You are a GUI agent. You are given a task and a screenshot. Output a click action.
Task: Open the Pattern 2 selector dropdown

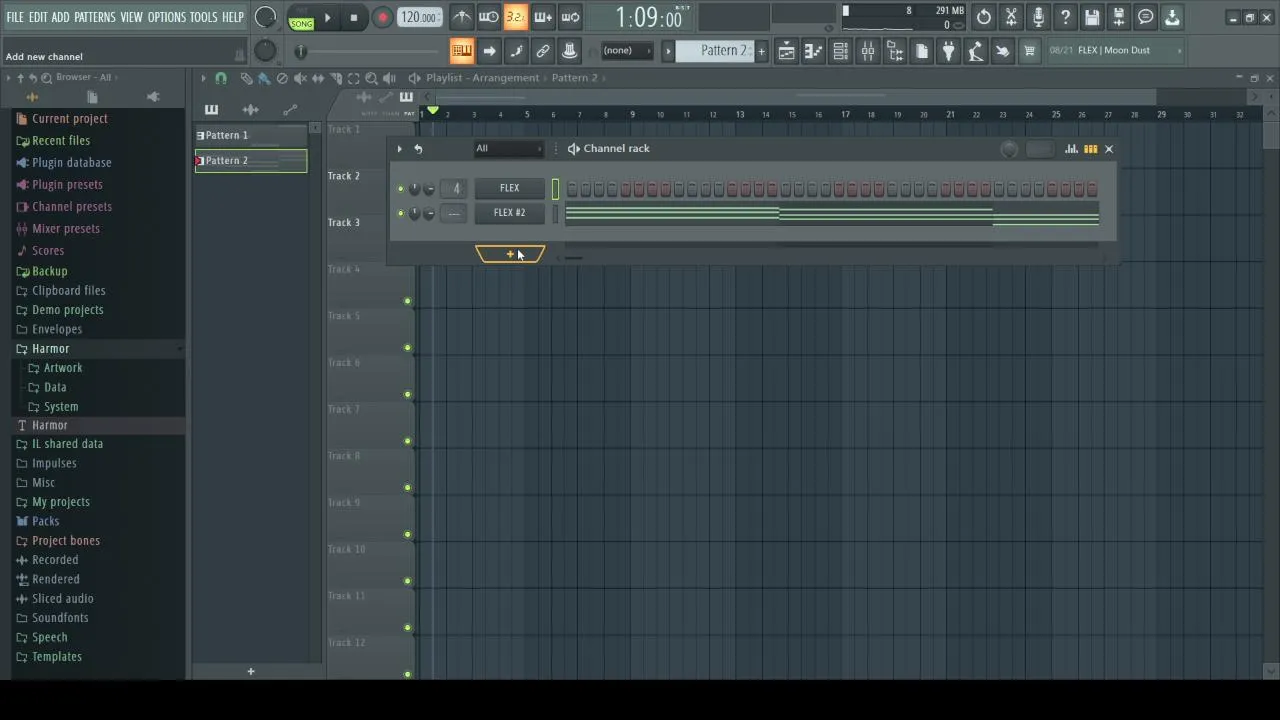pos(716,51)
